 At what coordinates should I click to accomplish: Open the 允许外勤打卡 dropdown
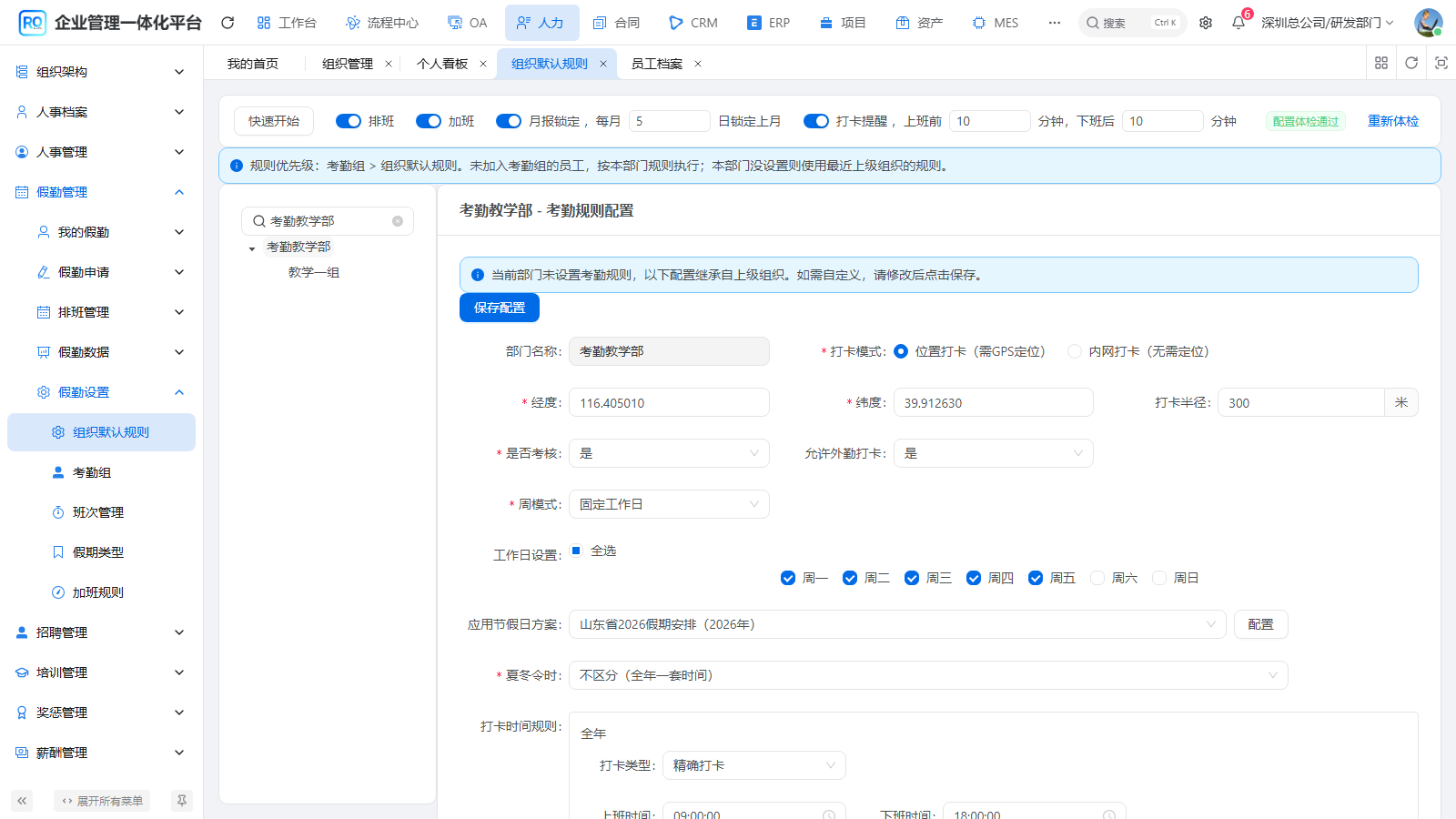(x=993, y=453)
